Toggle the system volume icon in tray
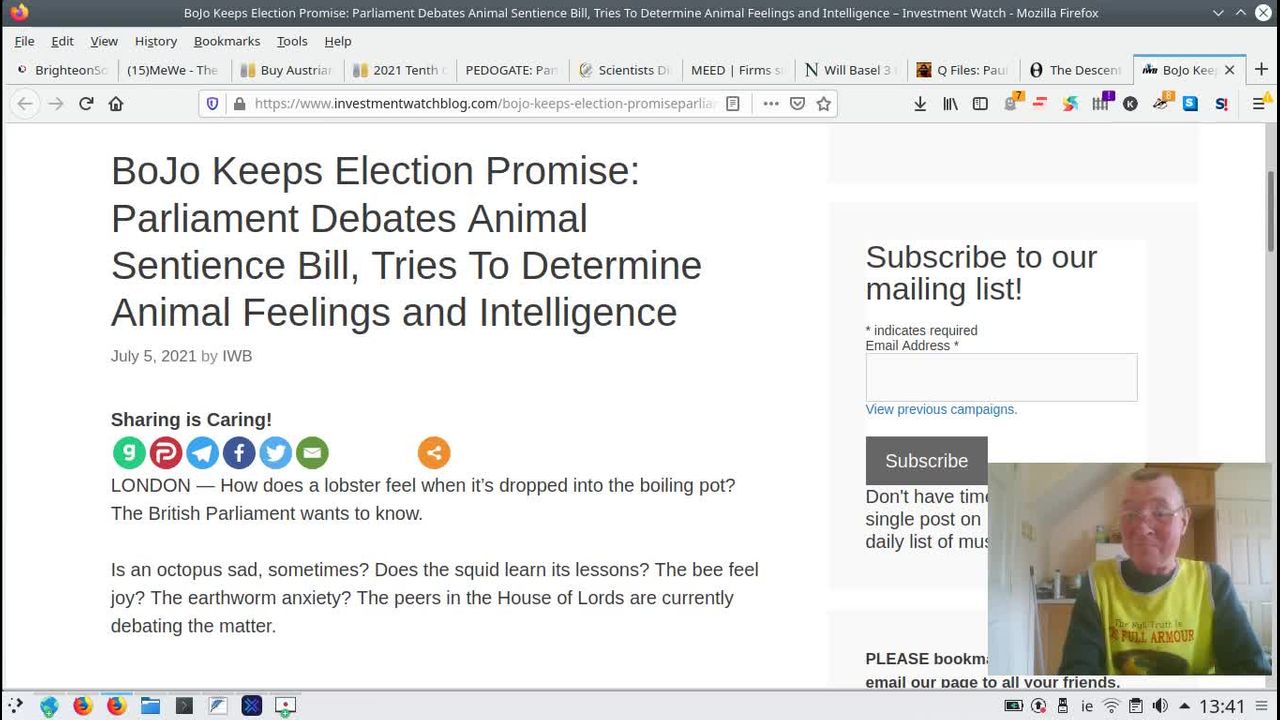Image resolution: width=1280 pixels, height=720 pixels. coord(1160,706)
